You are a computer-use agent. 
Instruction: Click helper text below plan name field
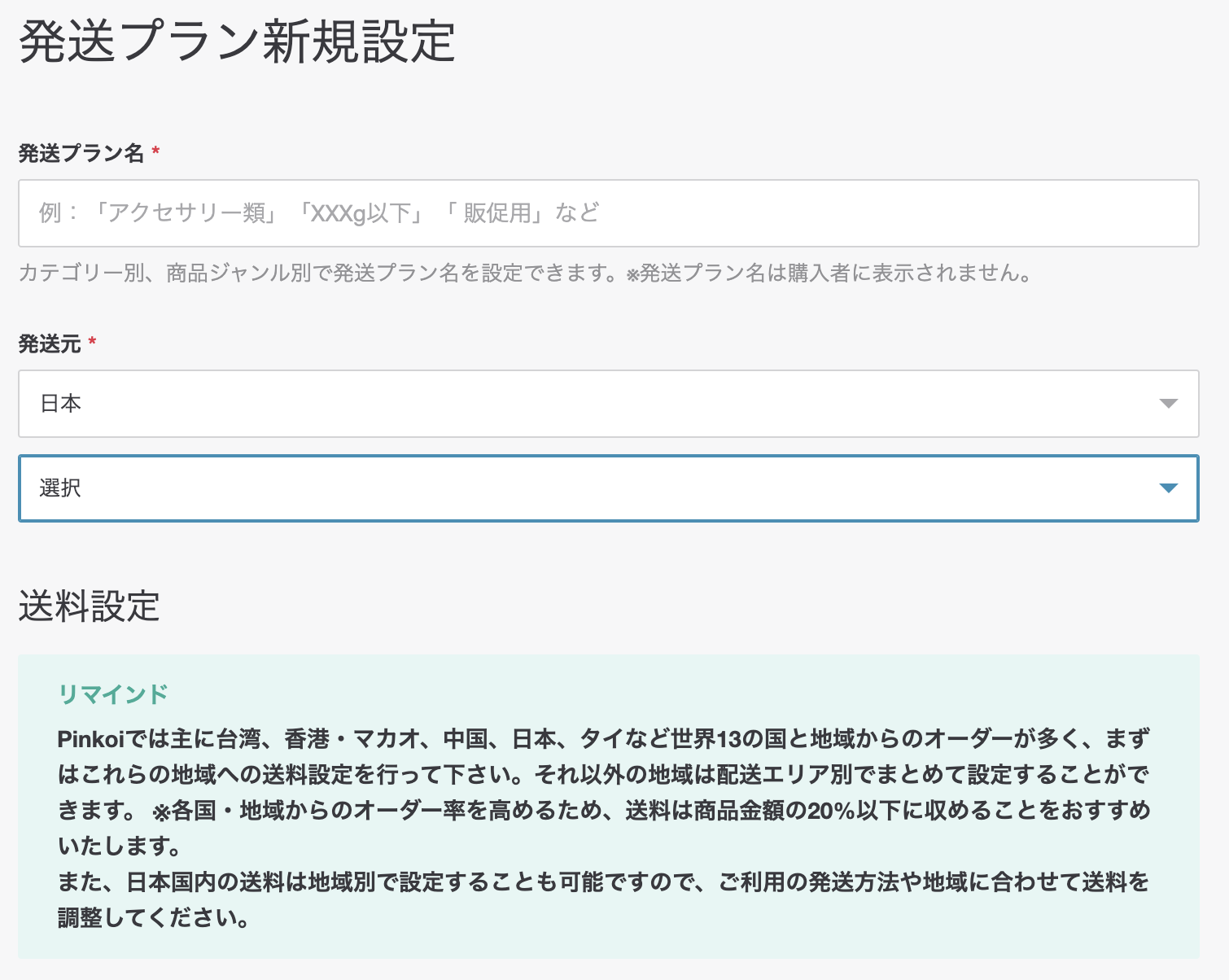click(x=525, y=273)
